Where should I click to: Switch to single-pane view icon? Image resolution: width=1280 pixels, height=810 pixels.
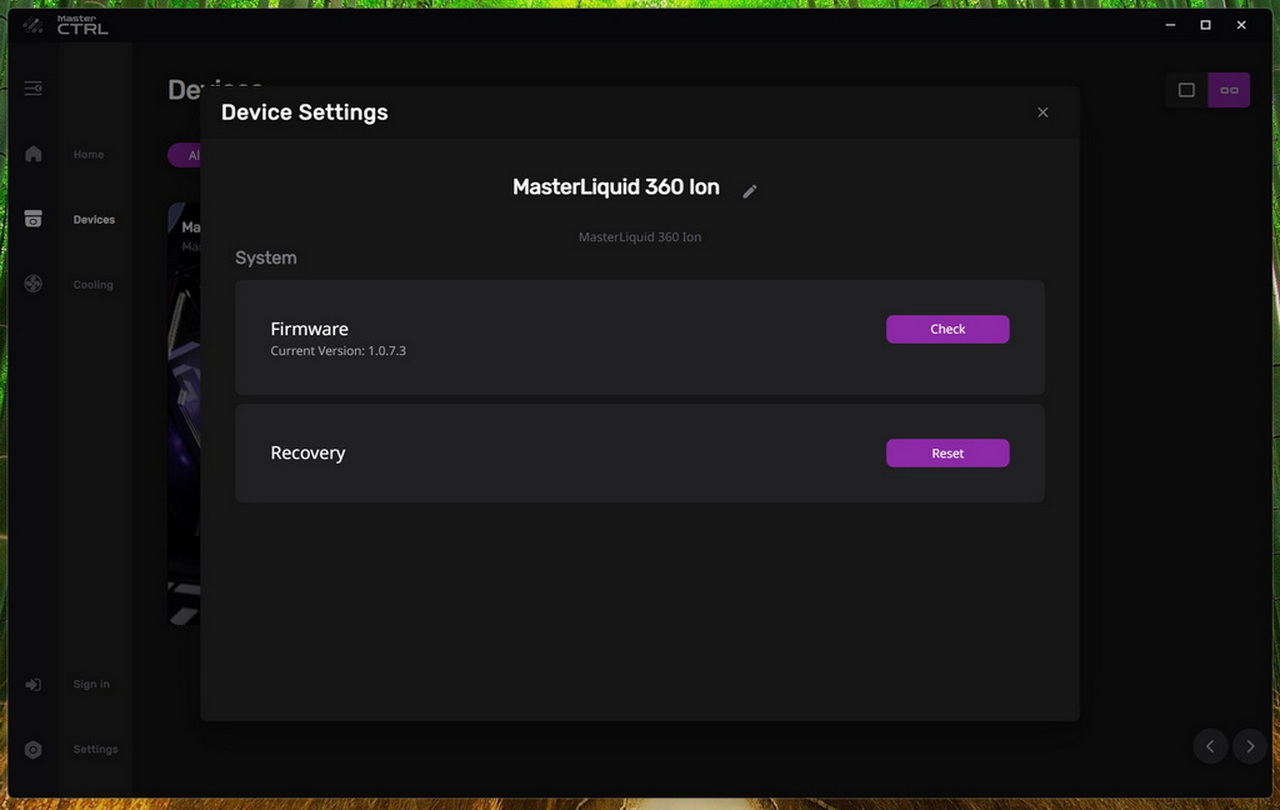pyautogui.click(x=1187, y=90)
